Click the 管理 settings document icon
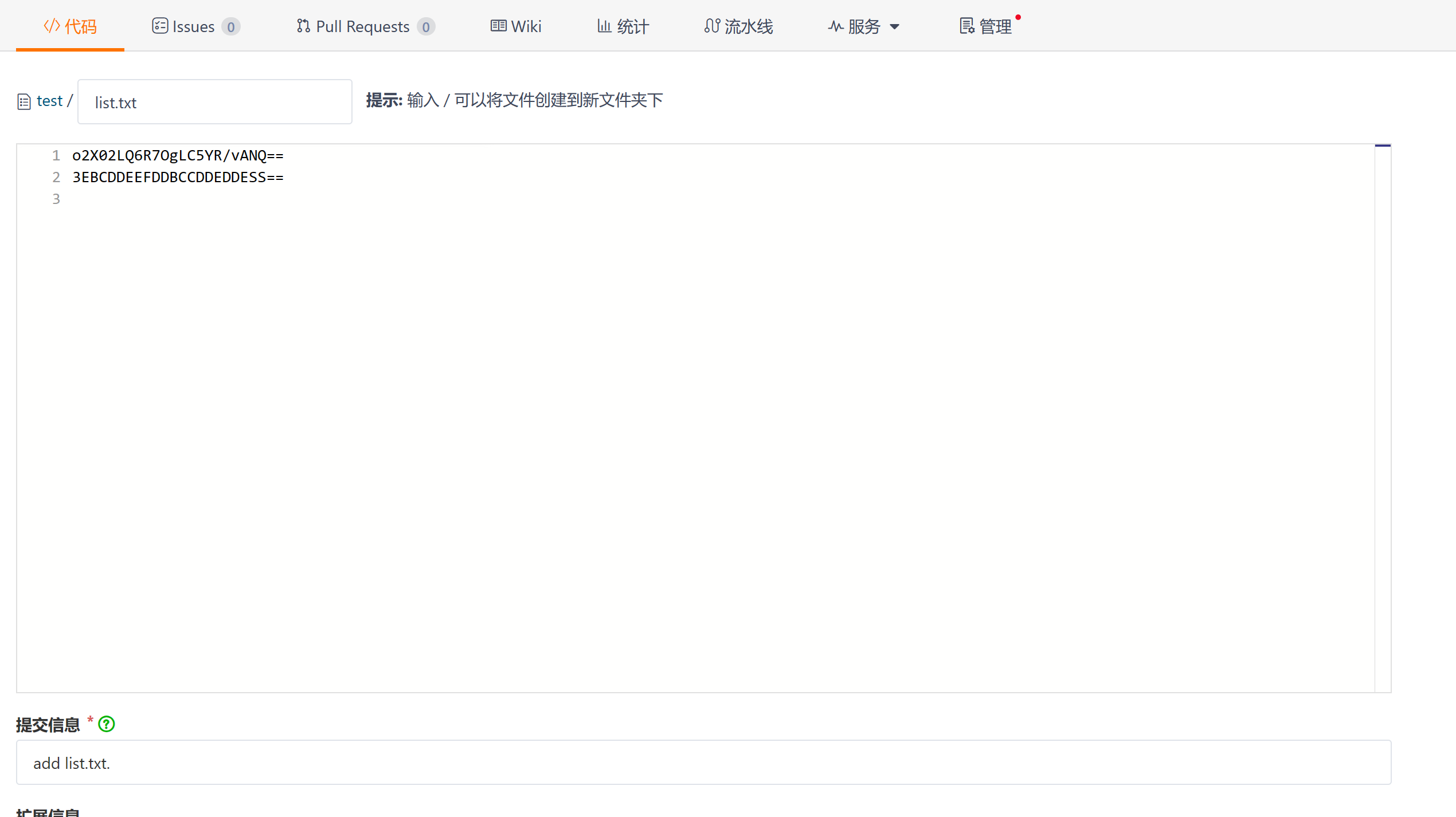The height and width of the screenshot is (817, 1456). (967, 26)
